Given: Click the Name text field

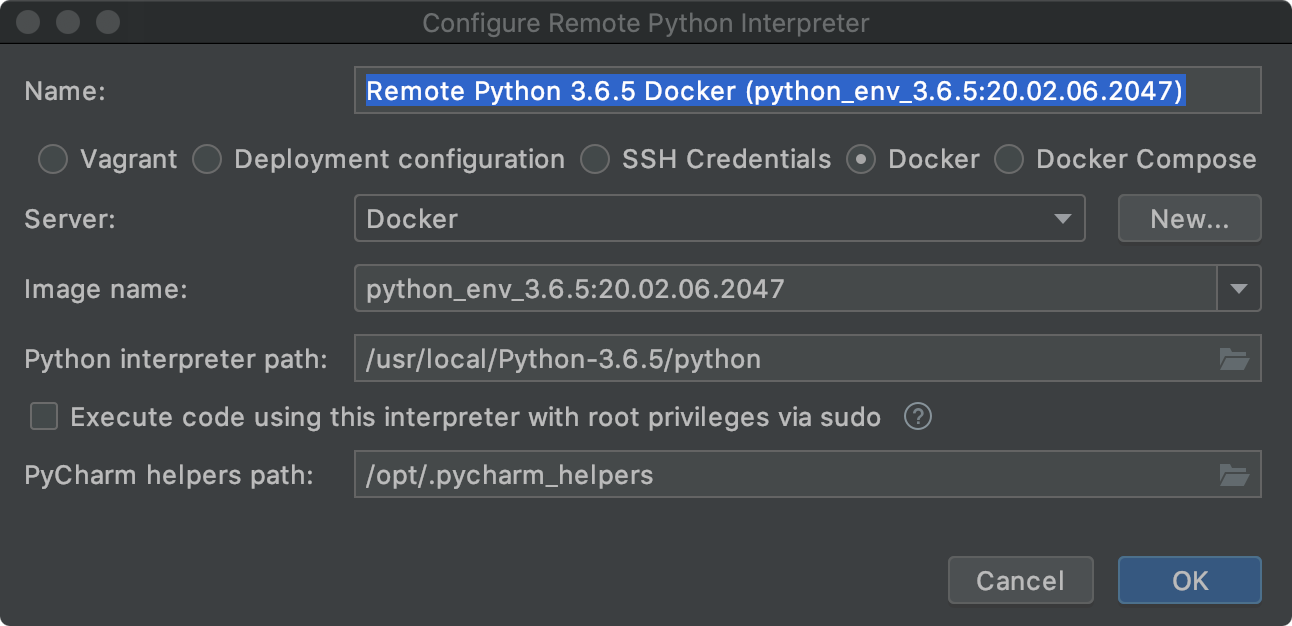Looking at the screenshot, I should click(x=806, y=92).
